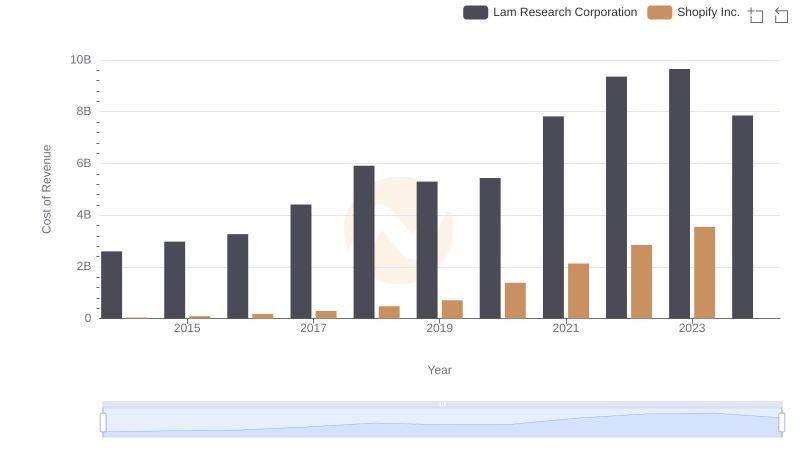Screen dimensions: 800x461
Task: Click the Cost of Revenue axis title
Action: click(x=46, y=189)
